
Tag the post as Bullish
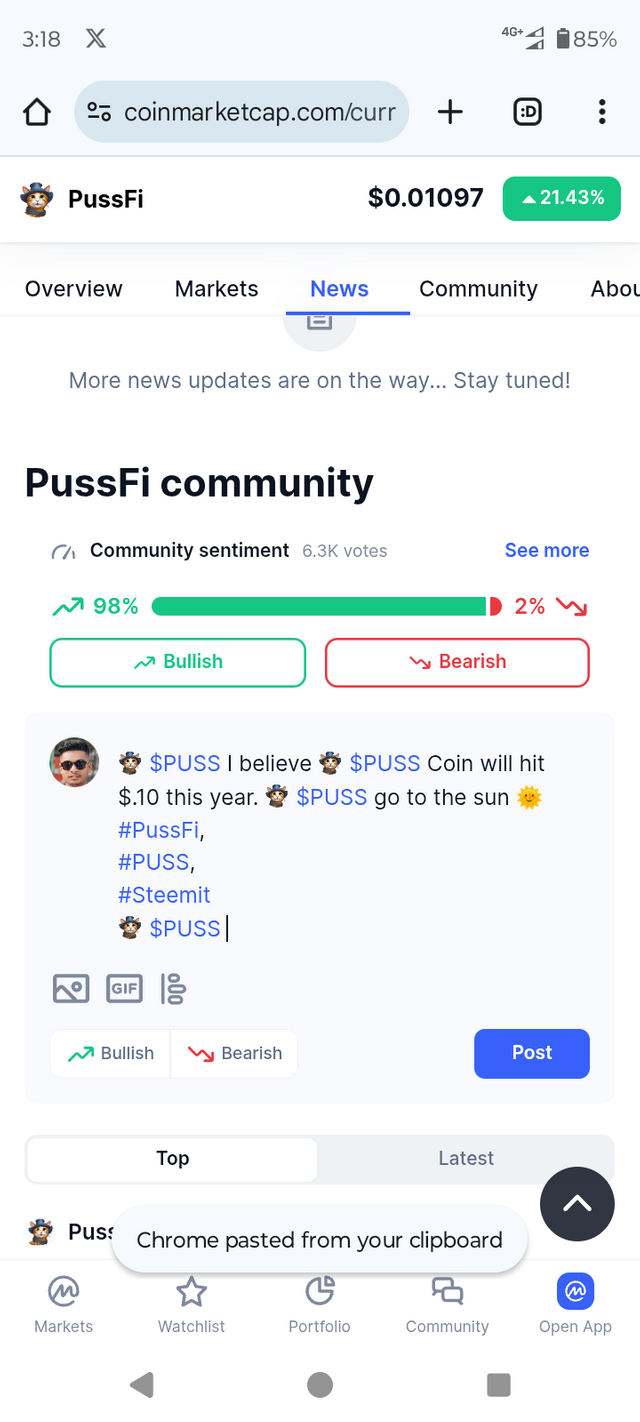tap(110, 1053)
